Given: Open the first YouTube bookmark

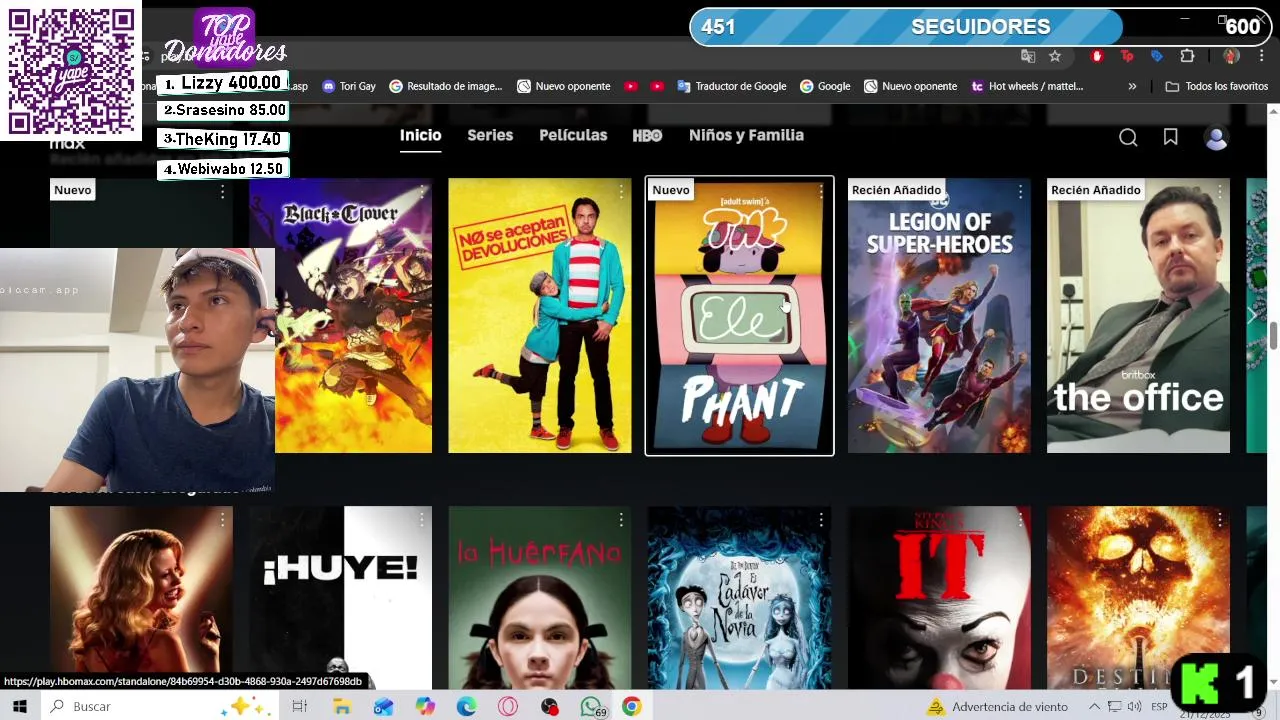Looking at the screenshot, I should tap(630, 86).
